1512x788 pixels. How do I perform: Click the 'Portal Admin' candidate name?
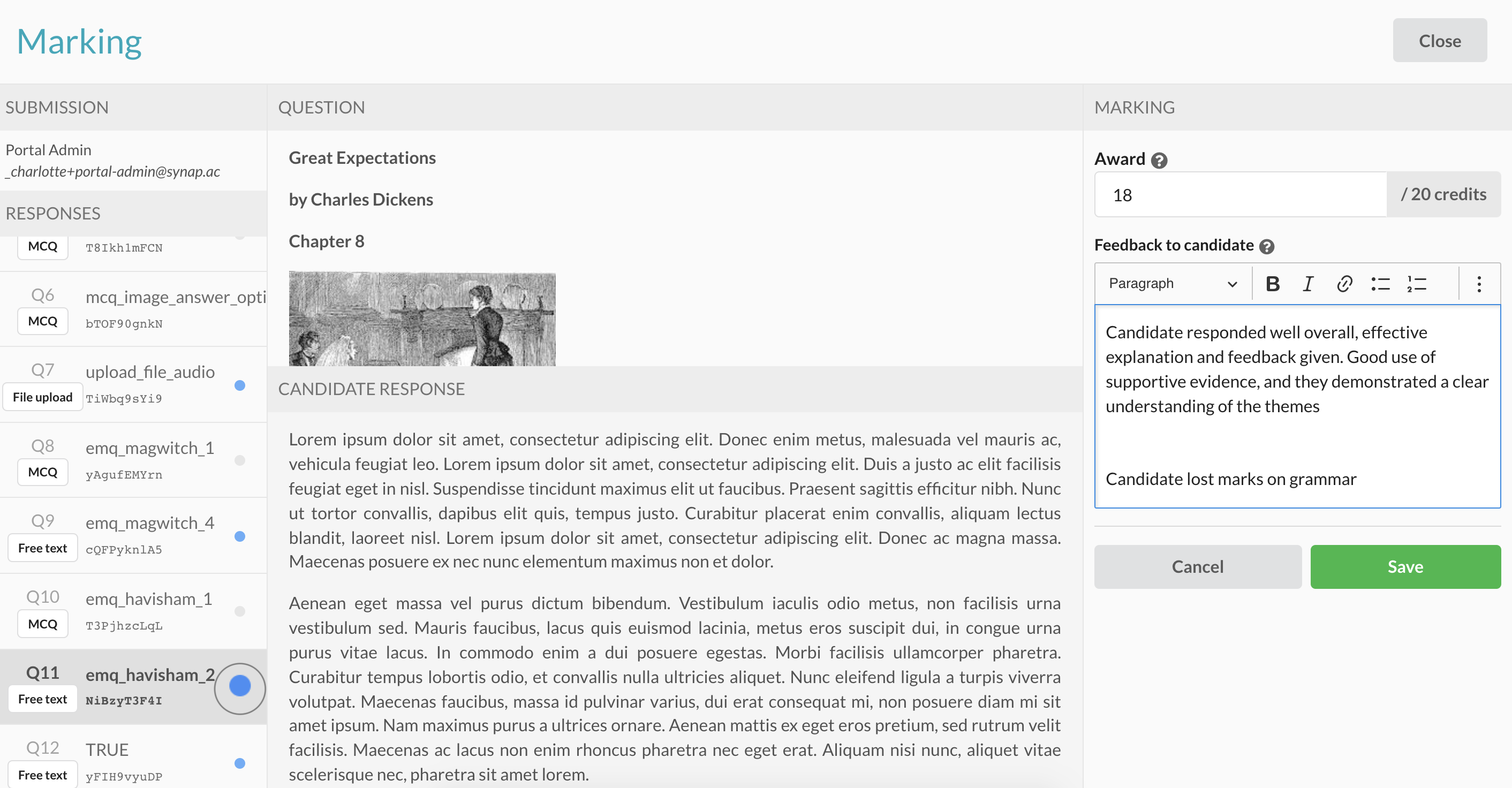[x=49, y=150]
